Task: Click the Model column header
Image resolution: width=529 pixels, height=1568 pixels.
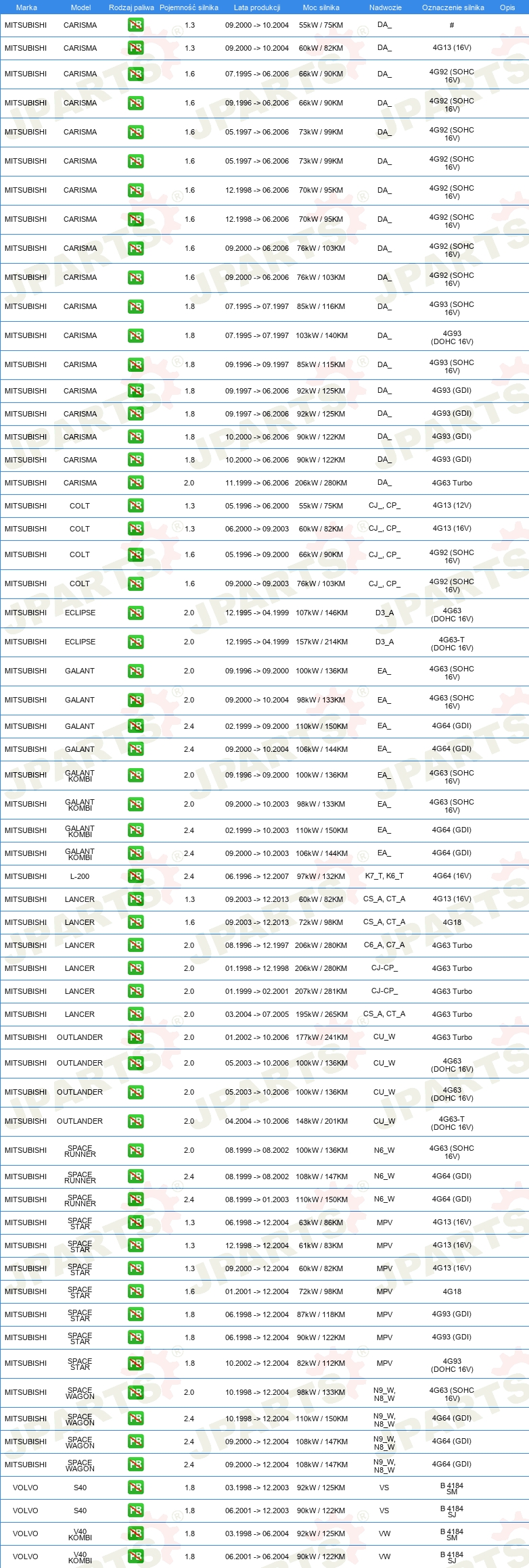Action: pos(80,7)
